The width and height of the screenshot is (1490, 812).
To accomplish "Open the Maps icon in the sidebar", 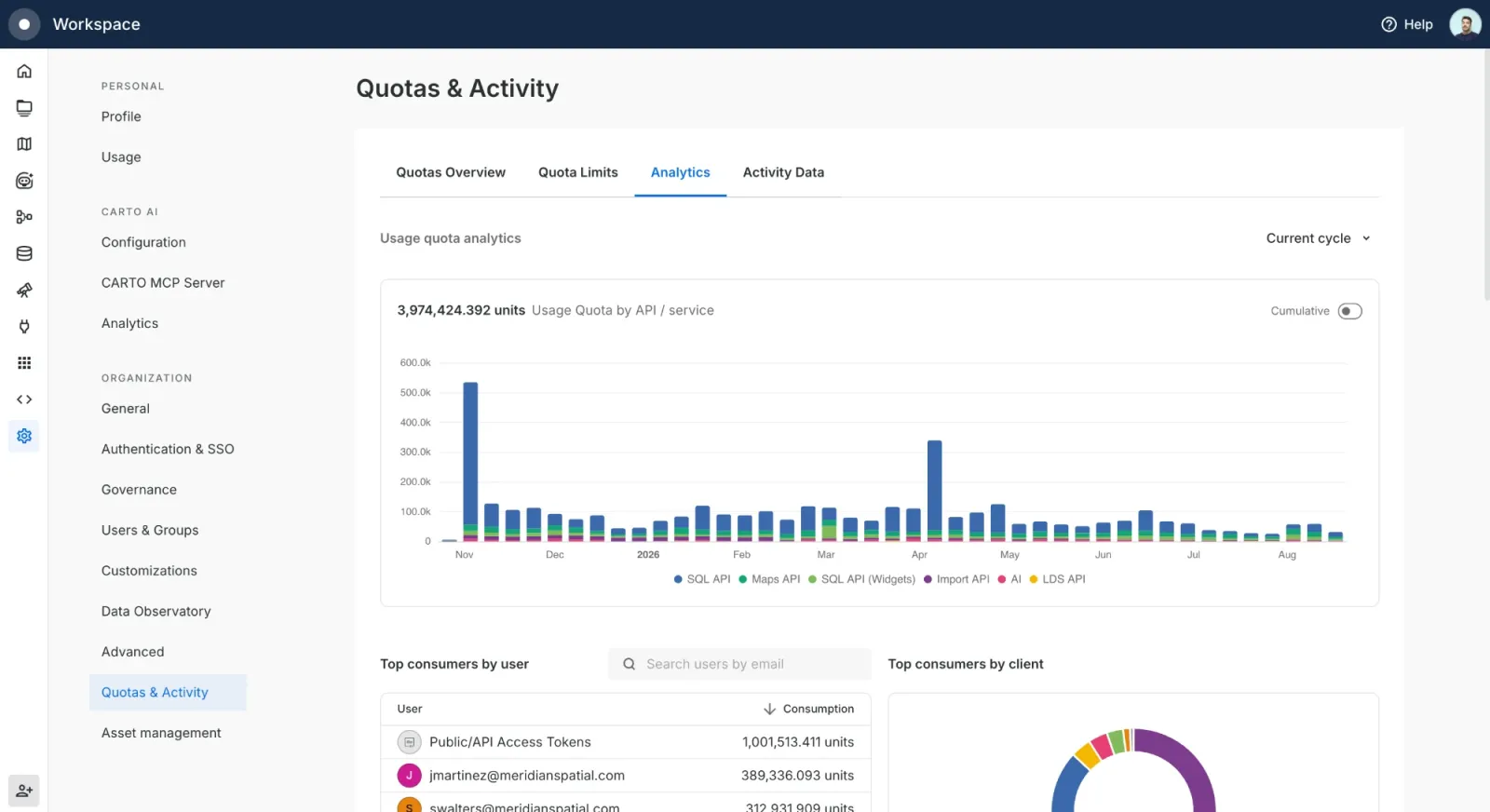I will click(24, 143).
